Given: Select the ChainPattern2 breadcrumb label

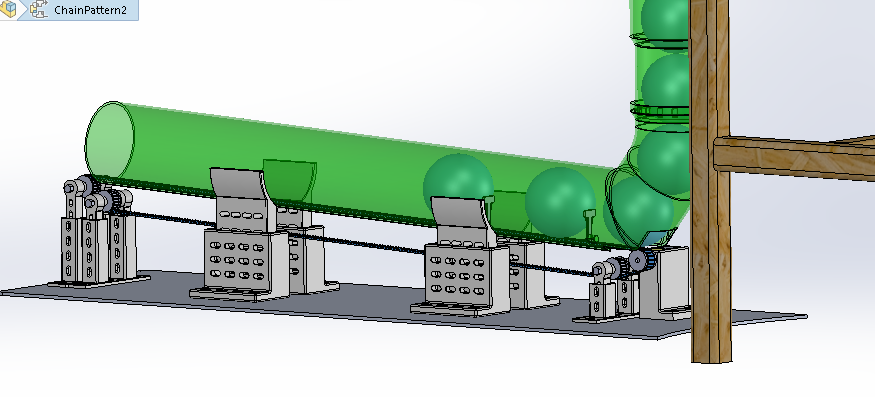Looking at the screenshot, I should pos(90,10).
